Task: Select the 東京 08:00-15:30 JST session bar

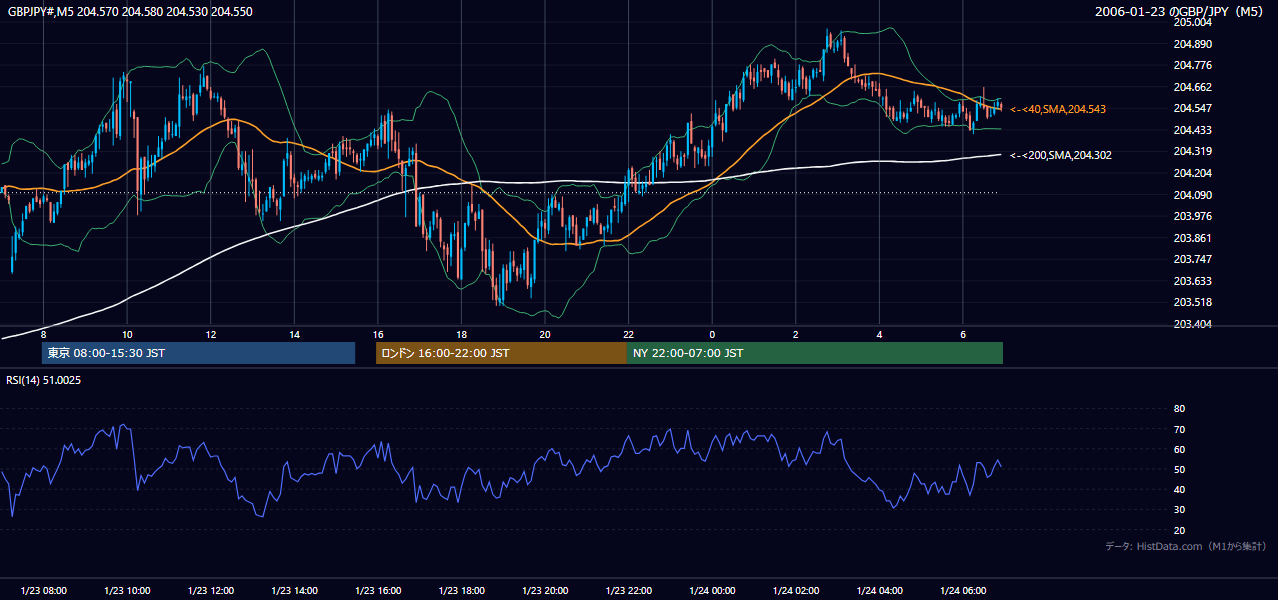Action: click(x=198, y=353)
